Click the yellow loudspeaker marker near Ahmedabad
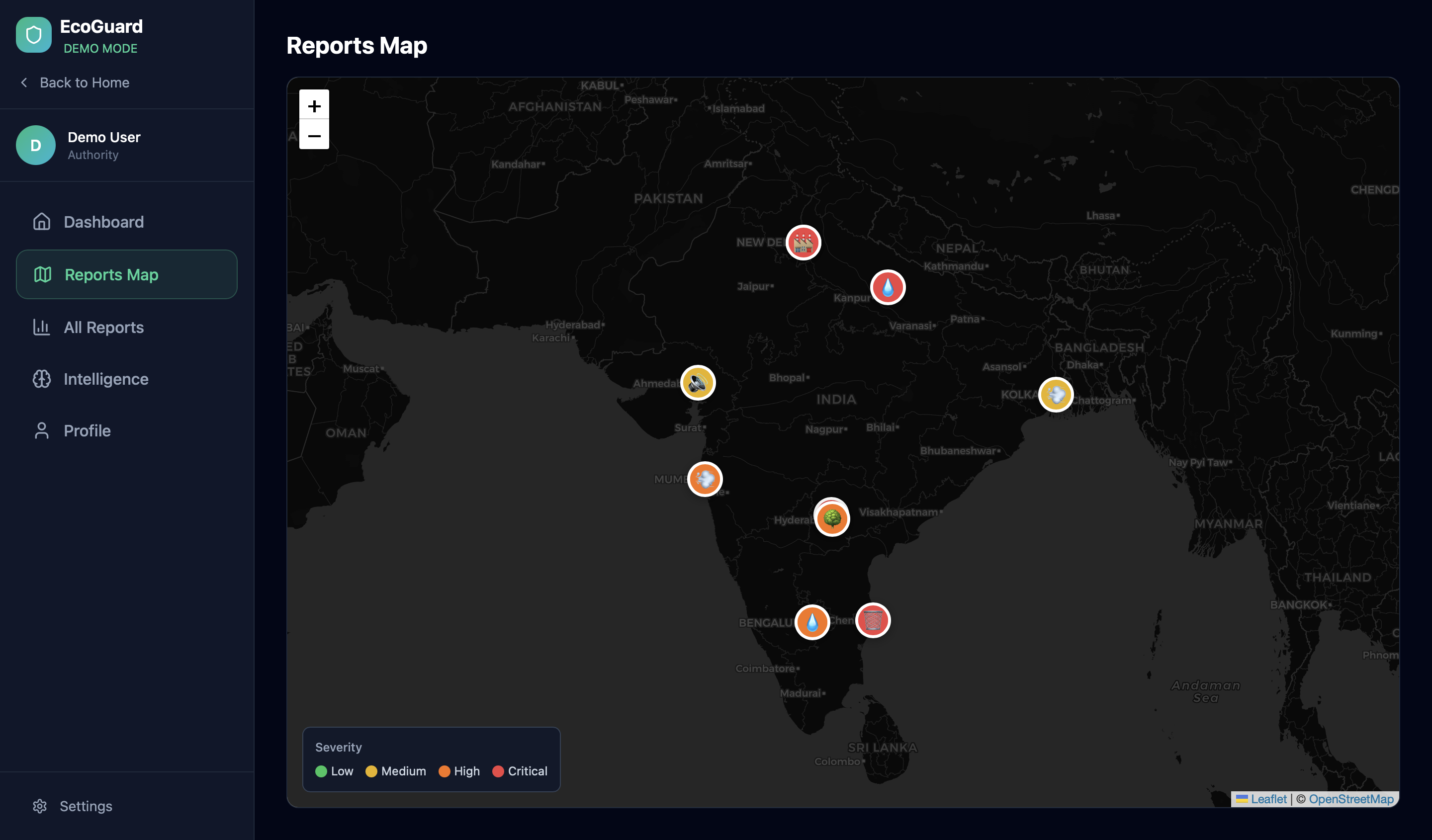Viewport: 1432px width, 840px height. [x=698, y=383]
